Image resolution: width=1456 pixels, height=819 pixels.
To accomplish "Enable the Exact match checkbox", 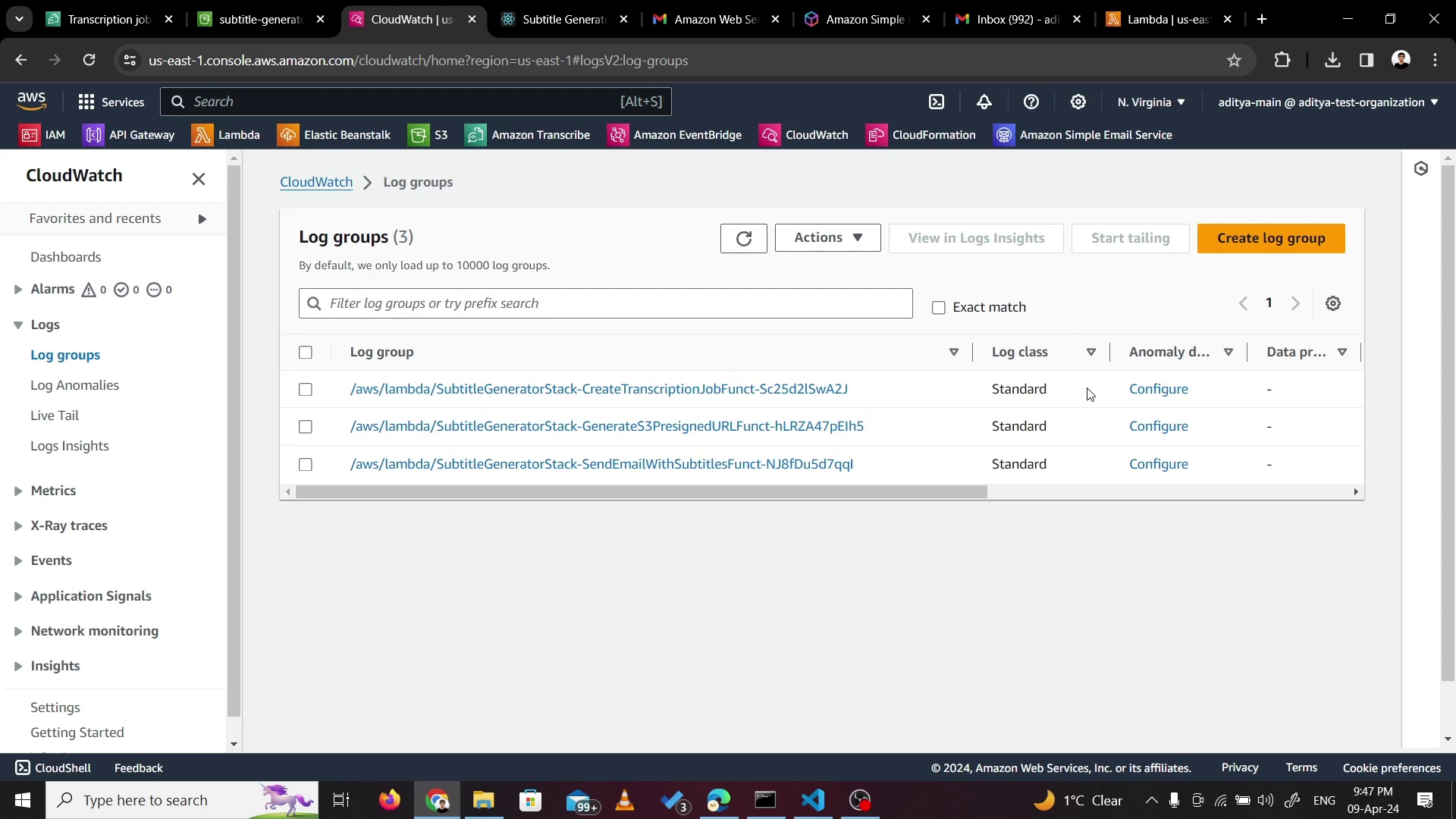I will 939,307.
